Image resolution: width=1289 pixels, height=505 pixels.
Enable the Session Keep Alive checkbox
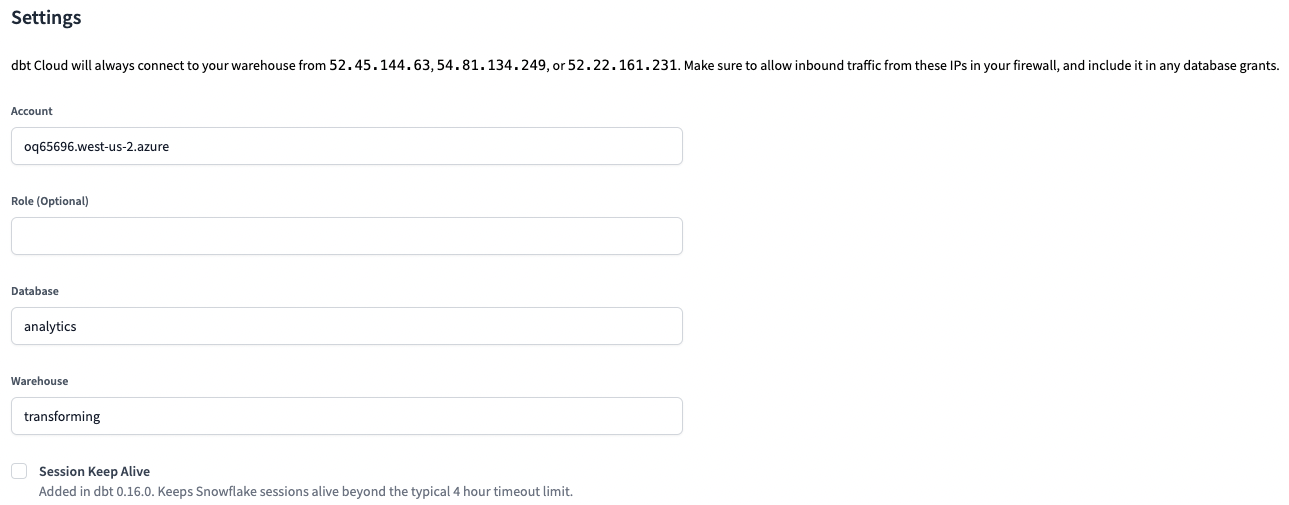click(x=19, y=471)
